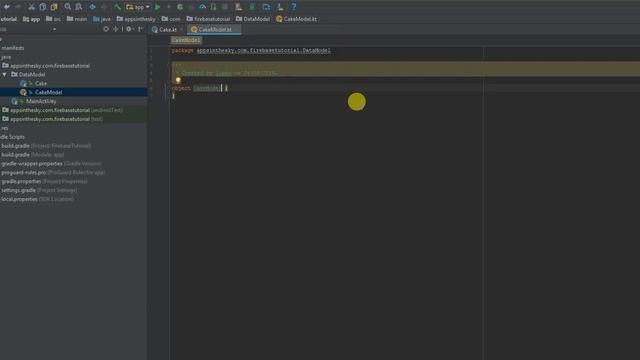Hide the project panel with its hide icon

(x=140, y=29)
